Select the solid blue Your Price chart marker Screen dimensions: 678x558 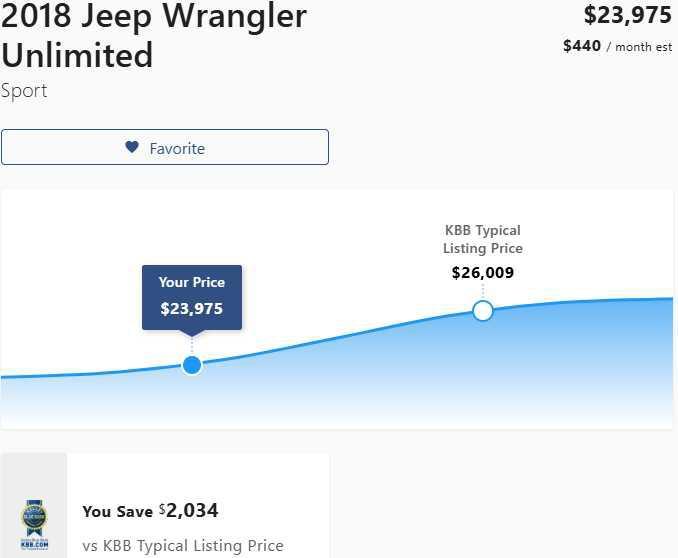click(x=192, y=365)
